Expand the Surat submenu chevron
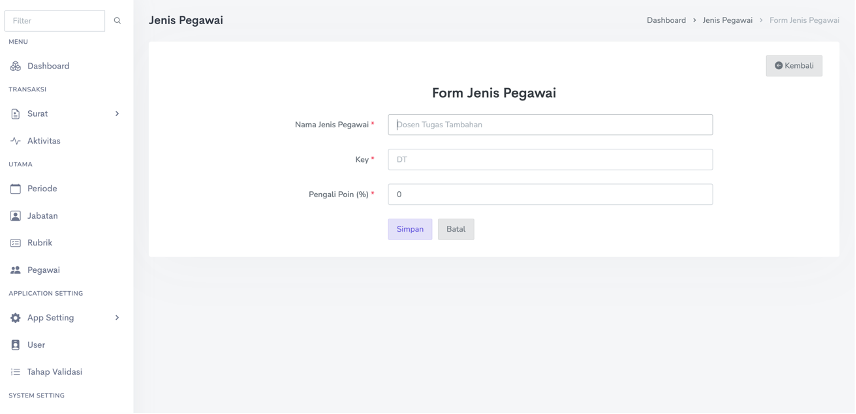 117,114
